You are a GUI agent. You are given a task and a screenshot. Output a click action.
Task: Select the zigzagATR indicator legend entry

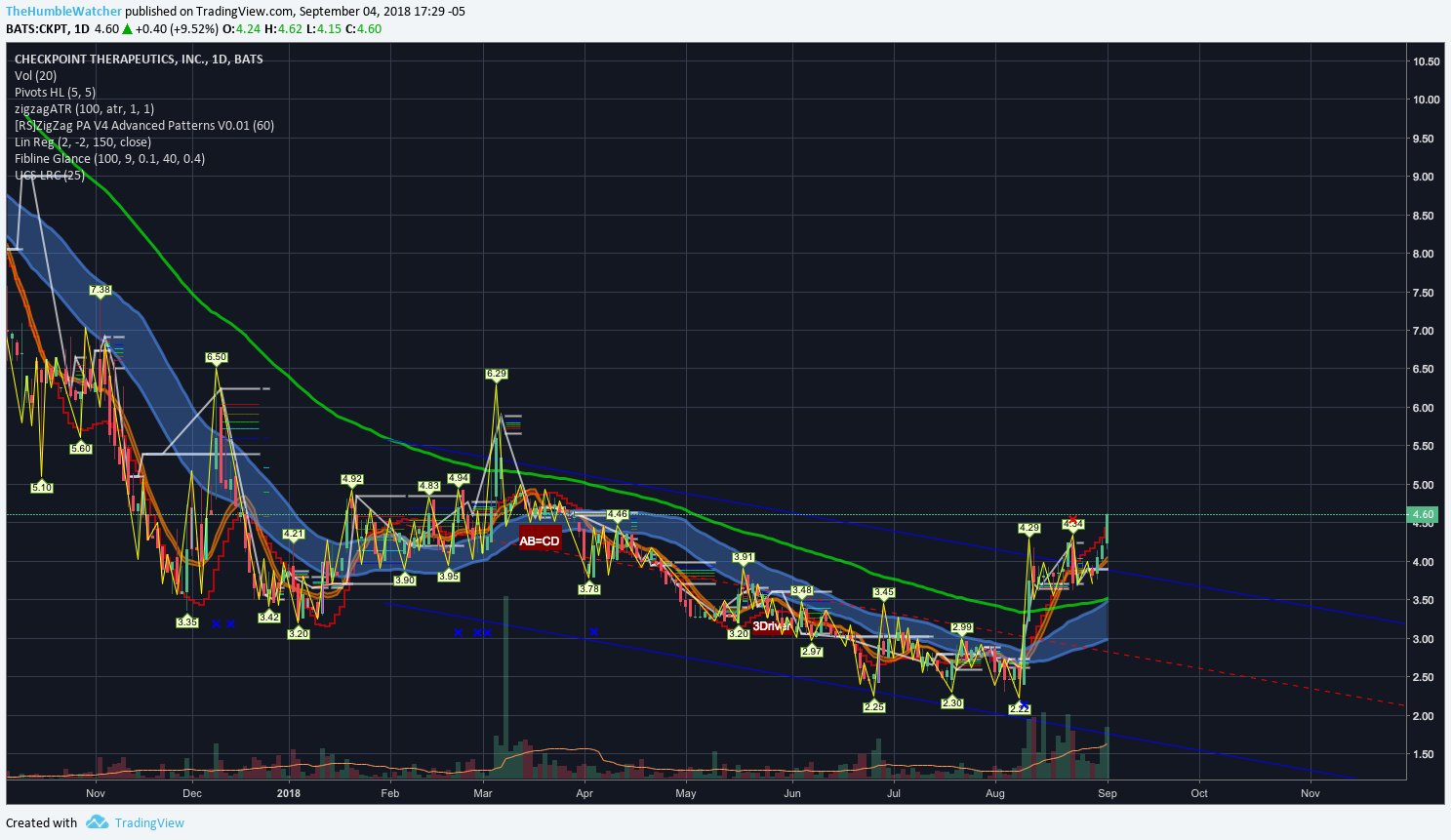tap(84, 108)
